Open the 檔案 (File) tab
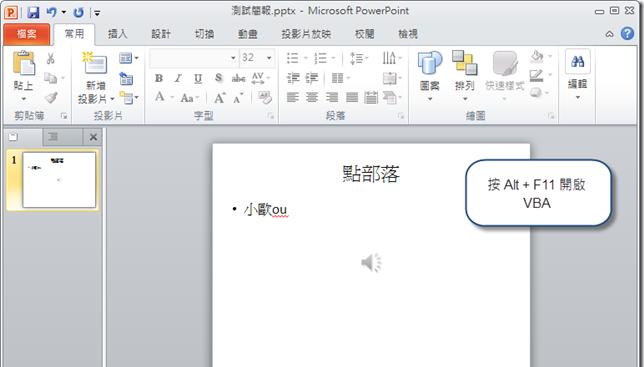Viewport: 644px width, 367px height. 27,34
